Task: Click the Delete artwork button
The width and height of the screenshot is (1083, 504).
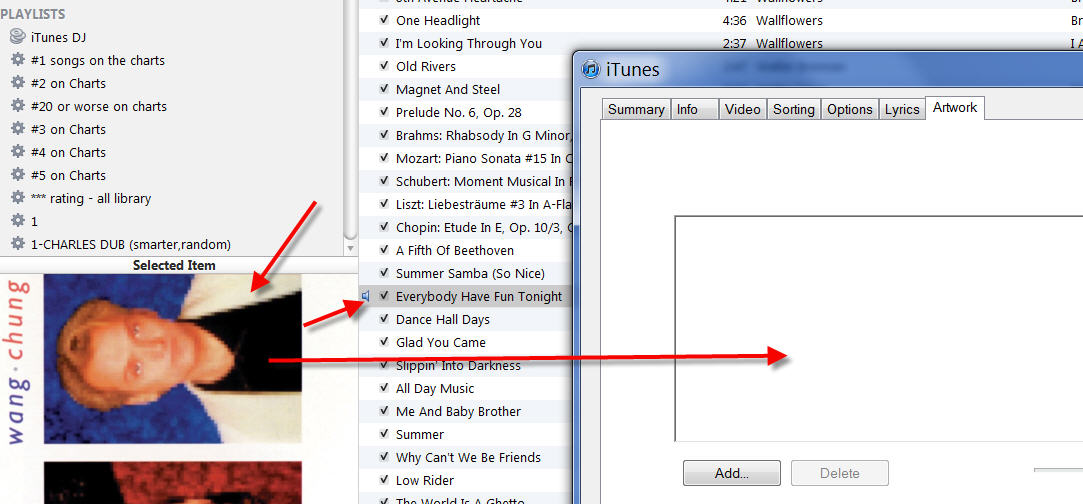Action: click(x=840, y=474)
